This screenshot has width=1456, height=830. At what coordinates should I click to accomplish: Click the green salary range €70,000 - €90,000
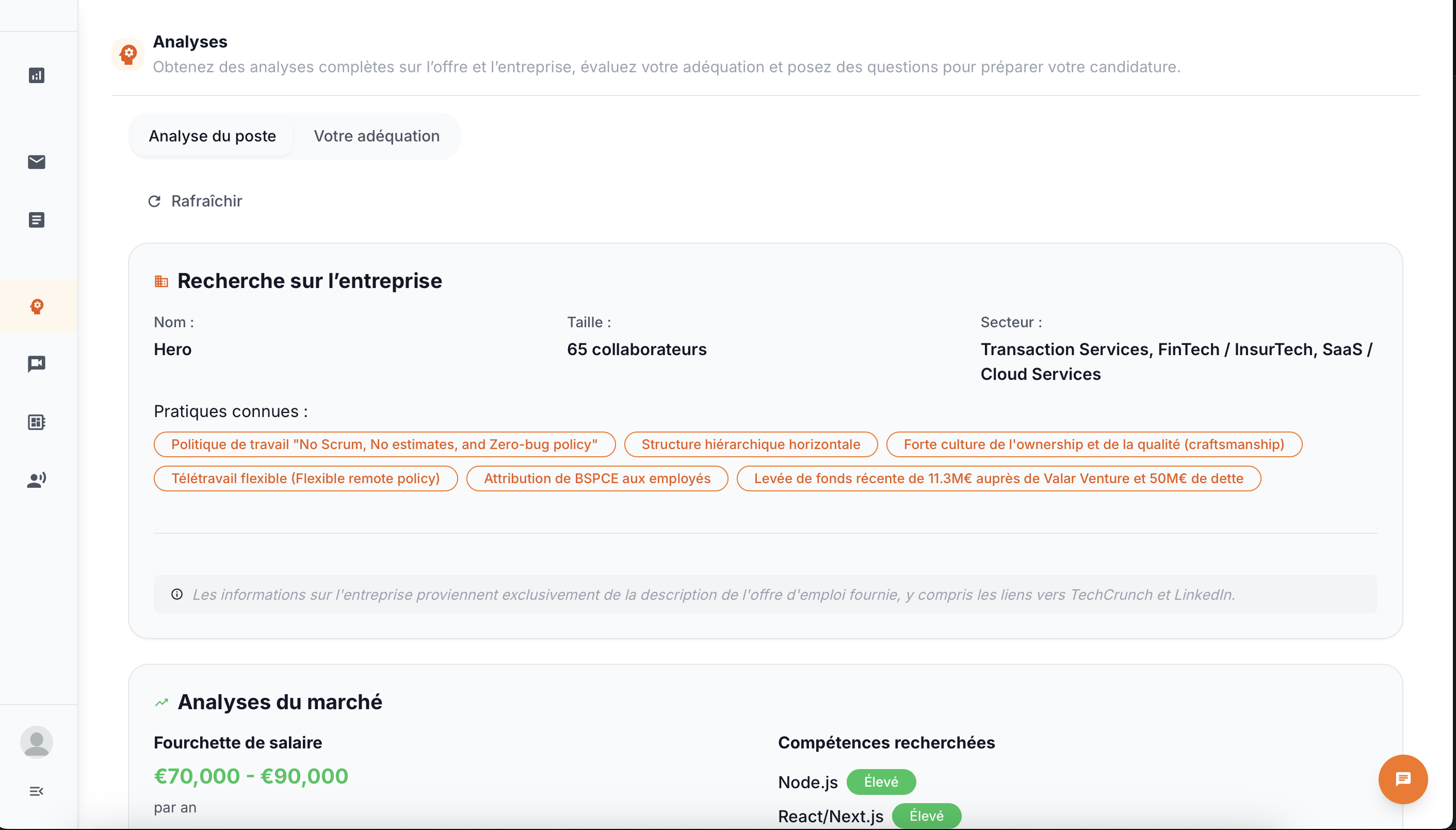[x=250, y=776]
